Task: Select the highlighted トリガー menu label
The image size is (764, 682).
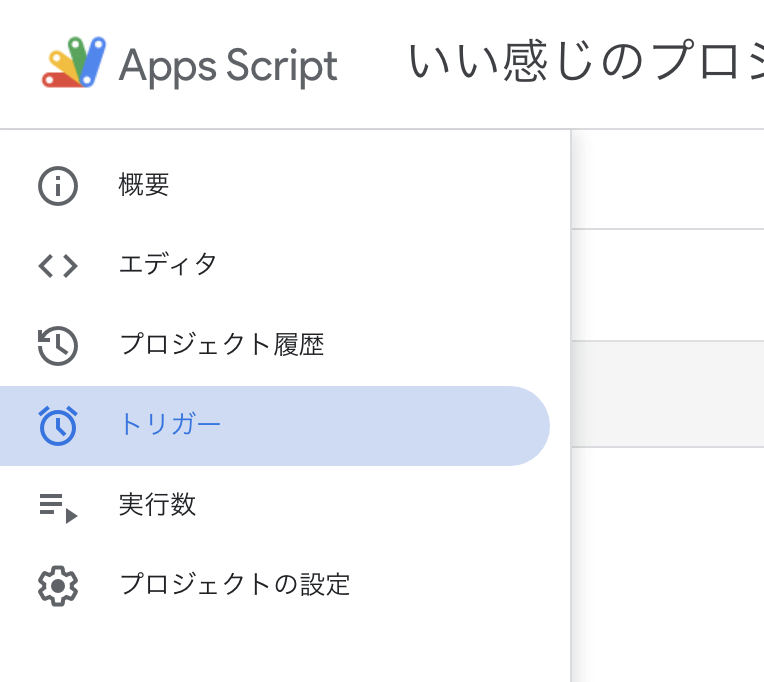Action: coord(170,425)
